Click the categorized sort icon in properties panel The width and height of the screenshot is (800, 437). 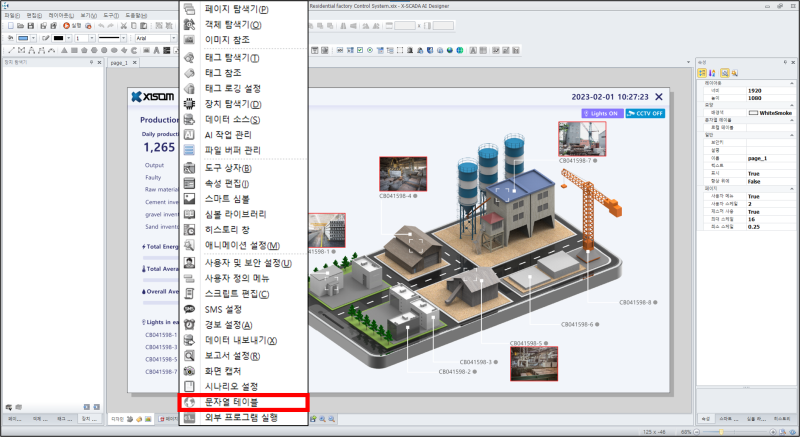[x=702, y=73]
